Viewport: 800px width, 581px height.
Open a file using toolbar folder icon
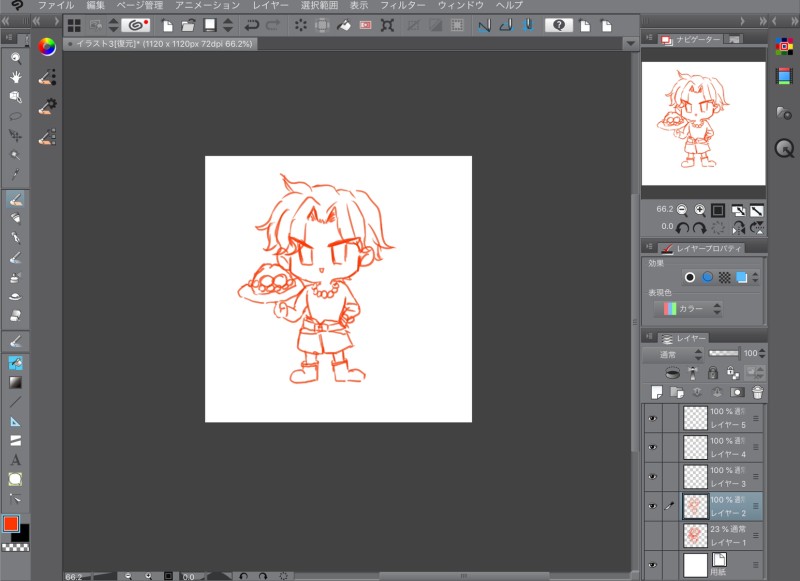188,25
